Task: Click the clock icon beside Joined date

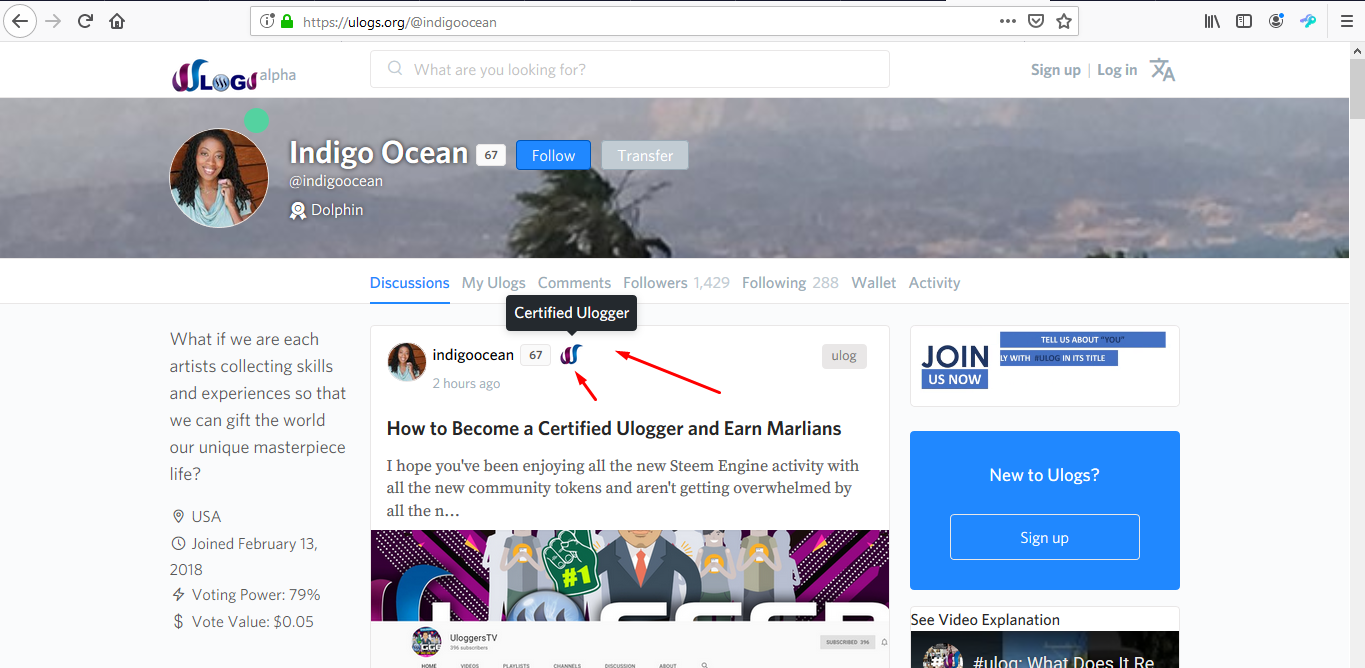Action: [x=179, y=544]
